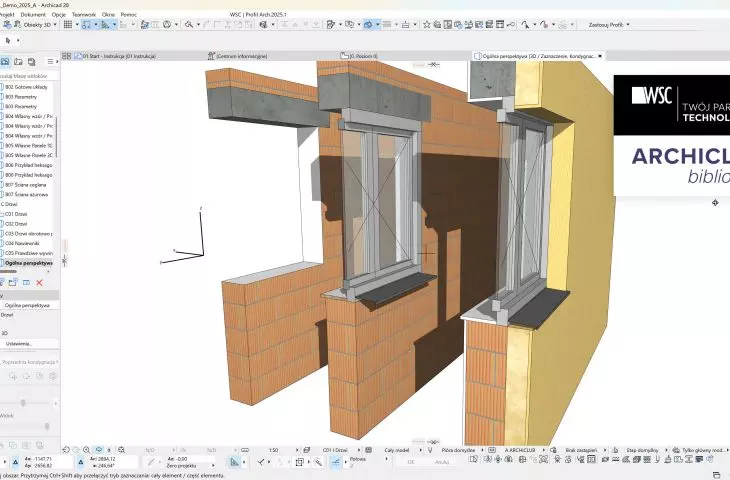Open the Okno menu
Screen dimensions: 730x480
point(108,14)
